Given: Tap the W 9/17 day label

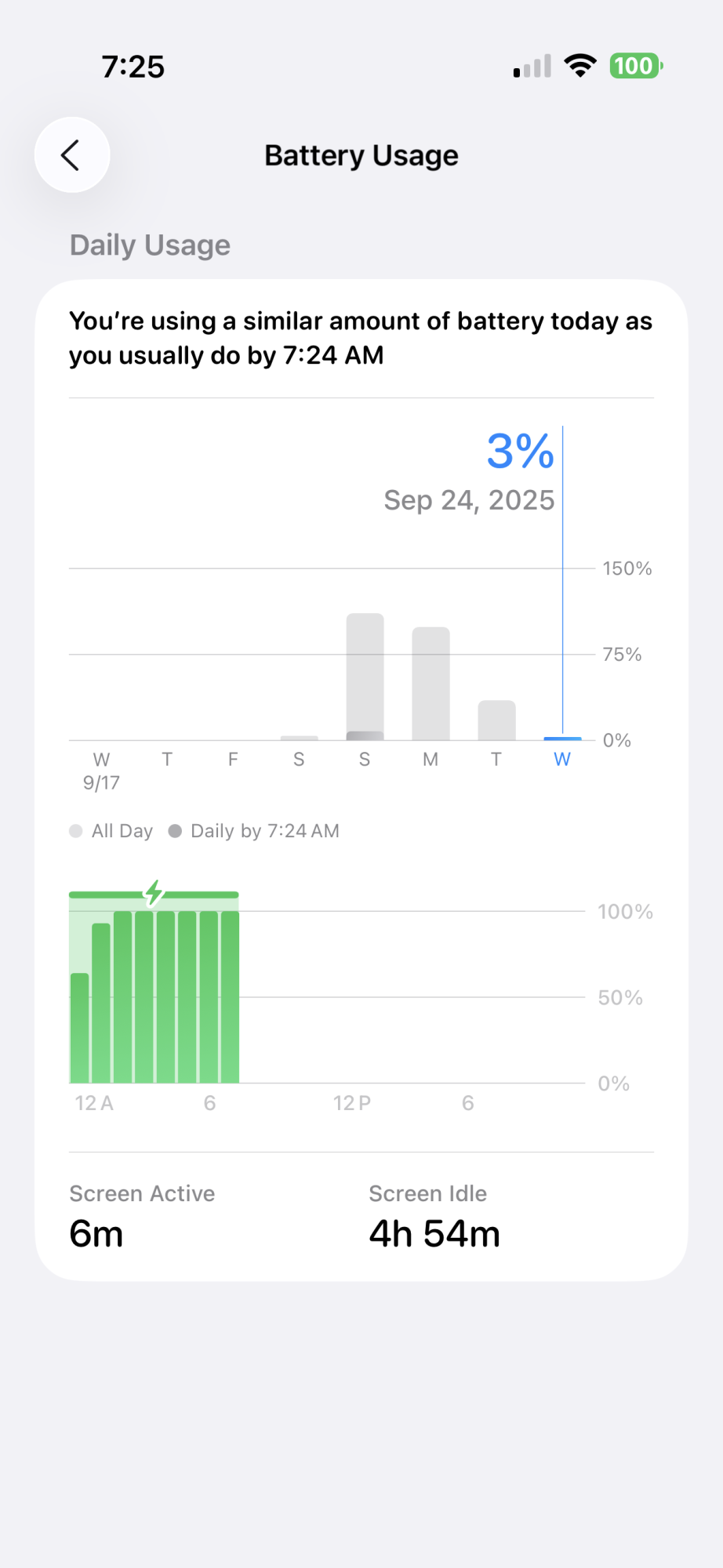Looking at the screenshot, I should click(102, 770).
